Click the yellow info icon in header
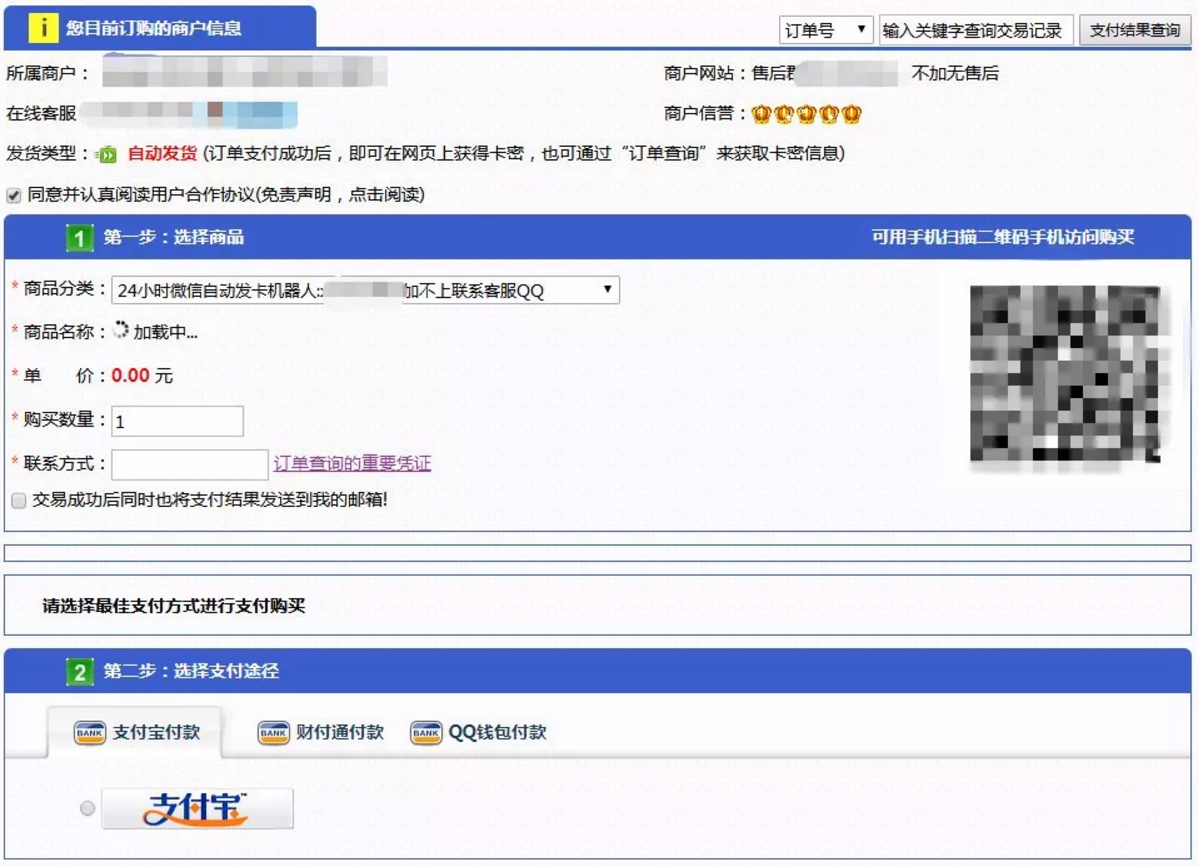Image resolution: width=1199 pixels, height=866 pixels. (x=43, y=28)
